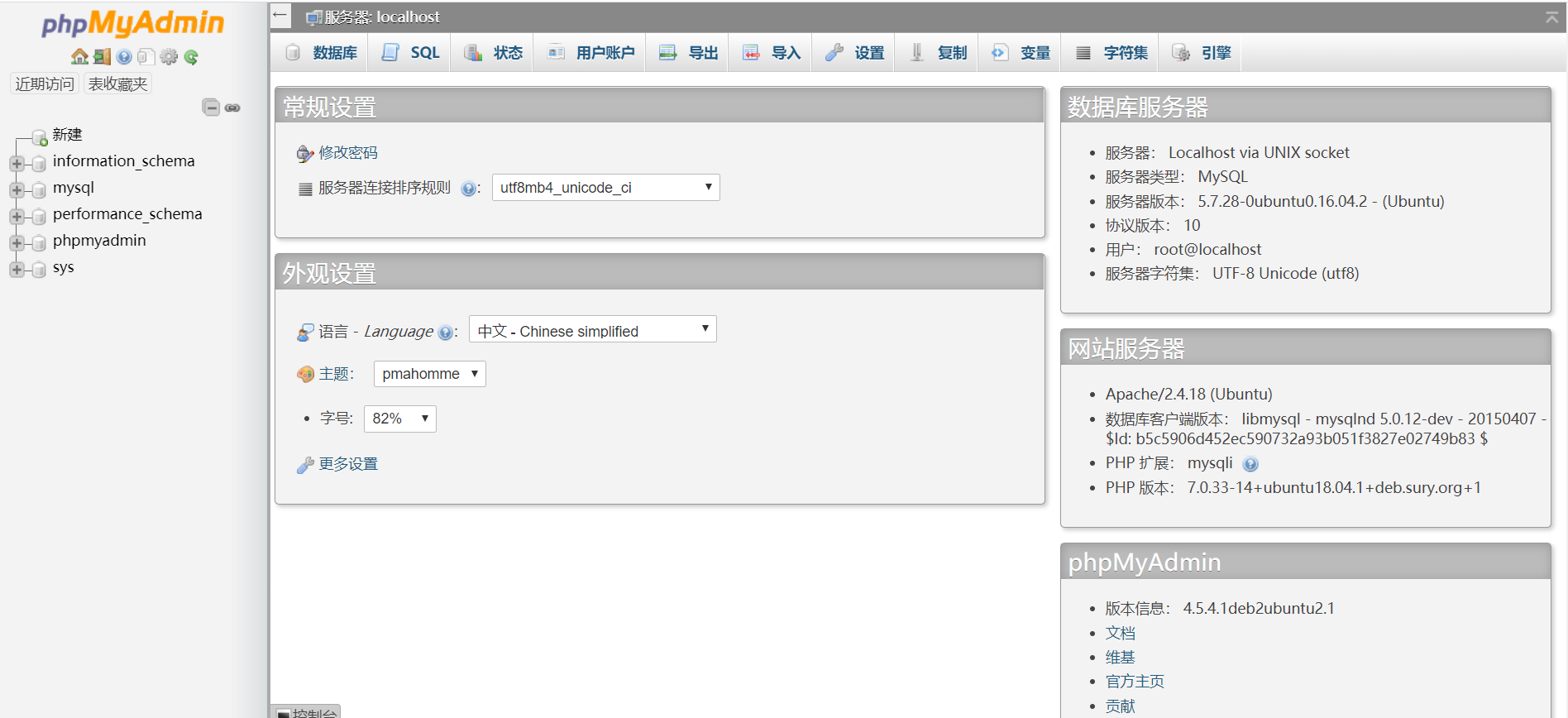Click the 文档 link
The height and width of the screenshot is (718, 1568).
click(x=1121, y=633)
